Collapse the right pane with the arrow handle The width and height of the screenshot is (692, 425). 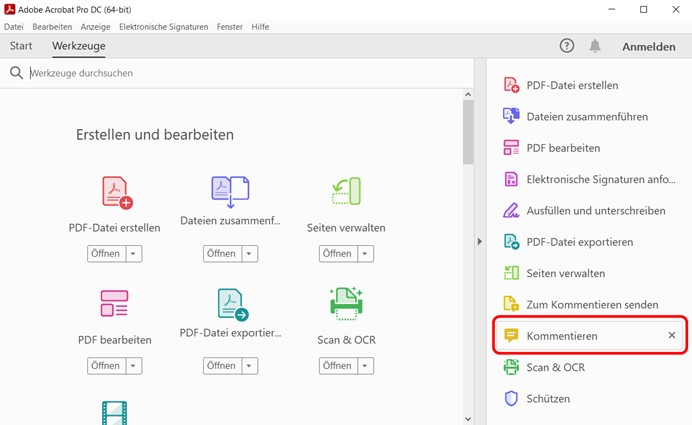pos(479,241)
